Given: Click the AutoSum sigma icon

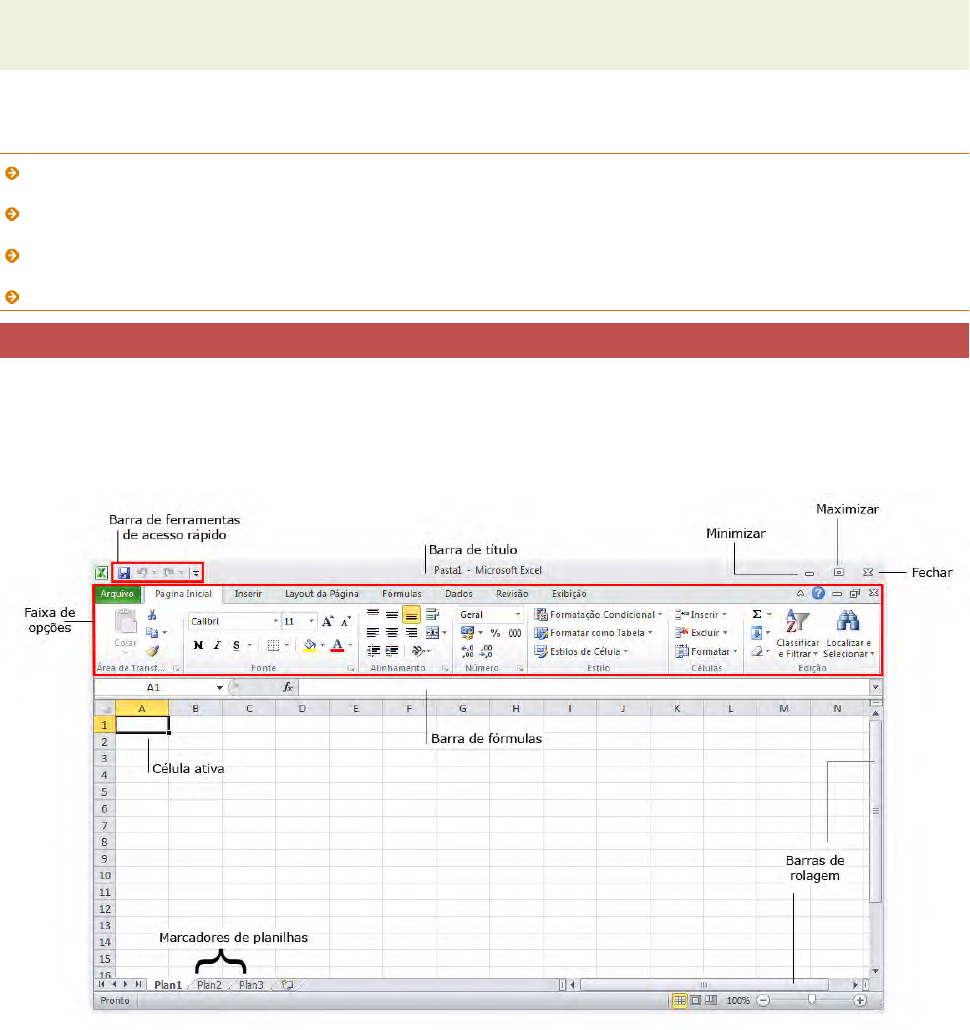Looking at the screenshot, I should (x=757, y=614).
